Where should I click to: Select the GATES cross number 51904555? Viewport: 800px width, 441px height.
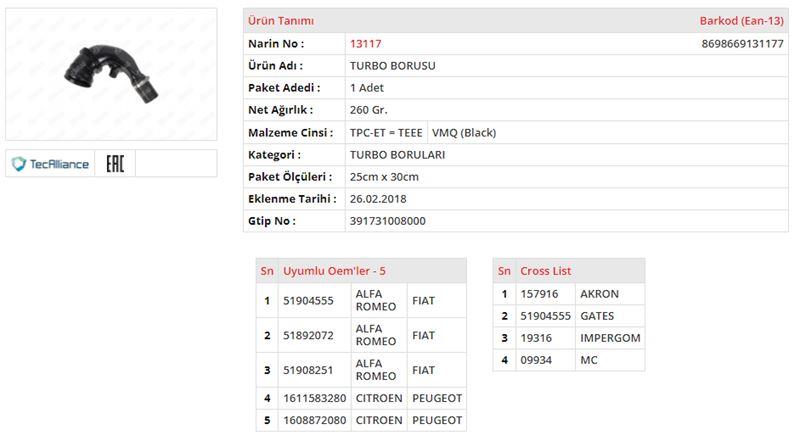pyautogui.click(x=545, y=316)
